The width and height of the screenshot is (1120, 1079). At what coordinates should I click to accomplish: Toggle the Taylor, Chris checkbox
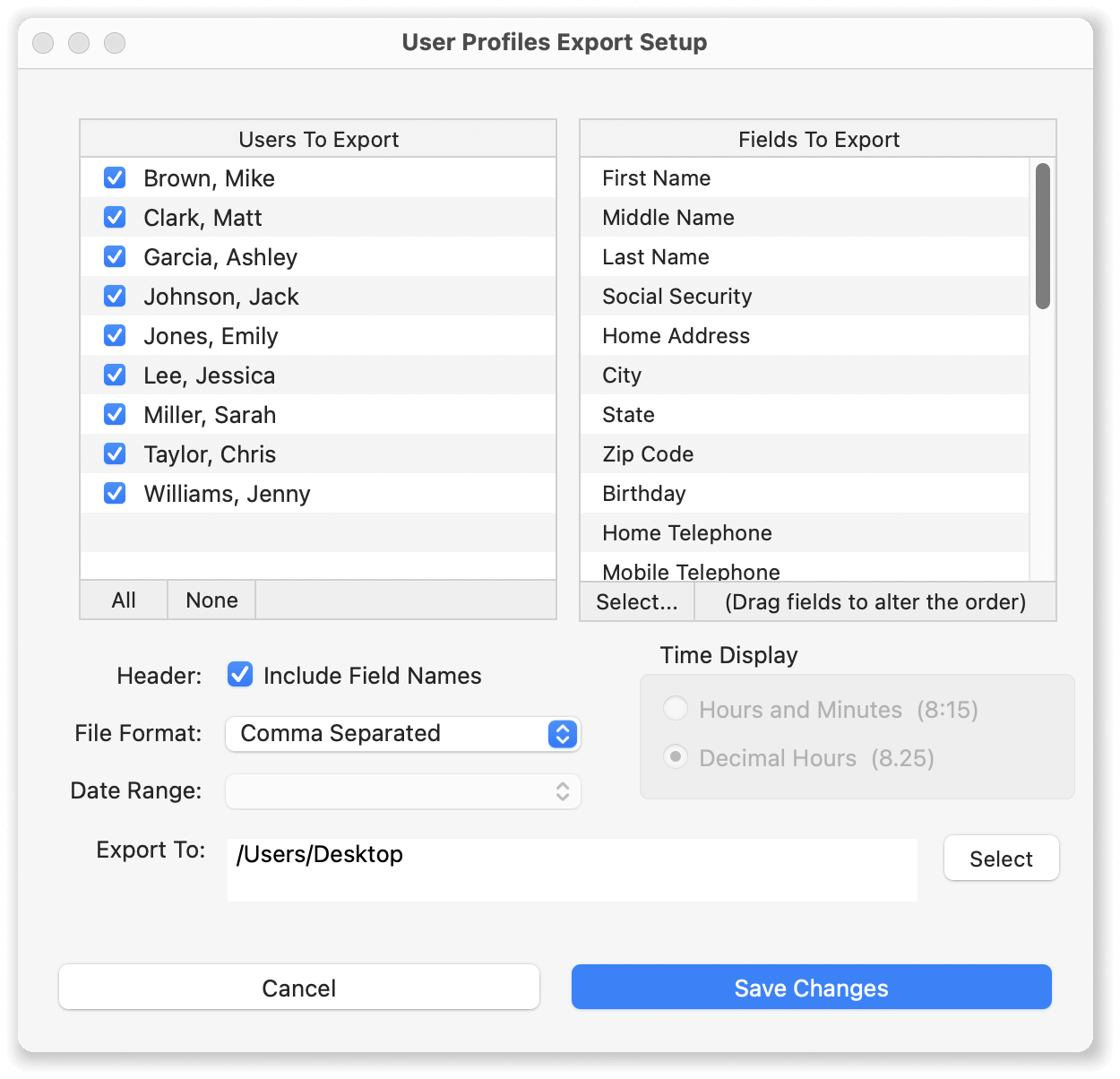[x=115, y=453]
